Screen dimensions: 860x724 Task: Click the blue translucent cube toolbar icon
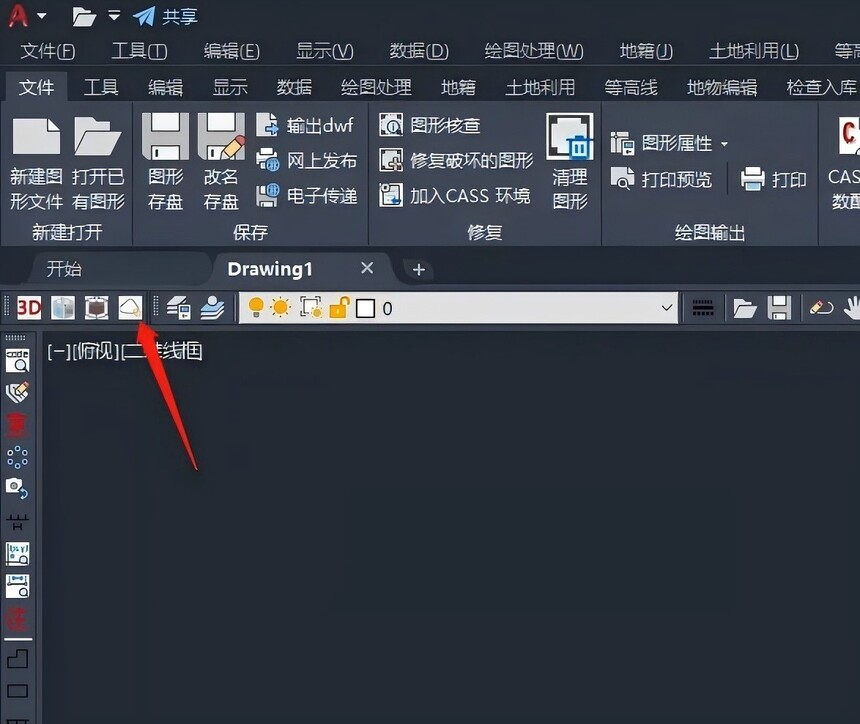coord(63,308)
